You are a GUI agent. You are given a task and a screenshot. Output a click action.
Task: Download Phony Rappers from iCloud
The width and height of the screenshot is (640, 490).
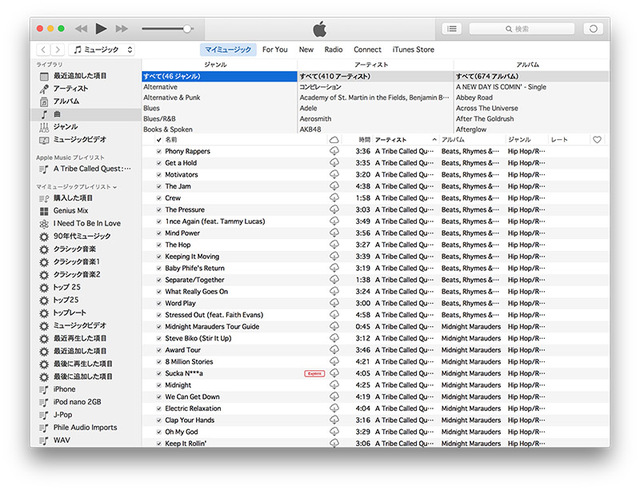coord(334,151)
